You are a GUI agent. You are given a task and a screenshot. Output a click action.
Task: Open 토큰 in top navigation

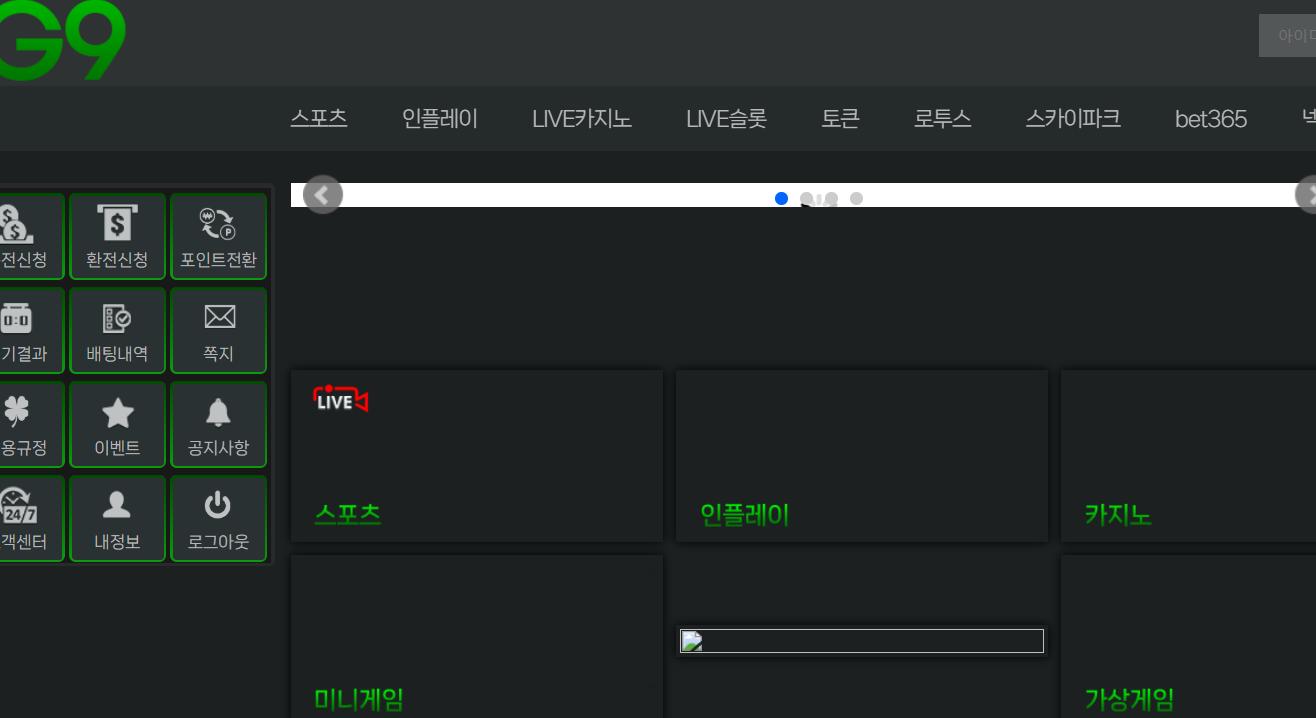[840, 119]
